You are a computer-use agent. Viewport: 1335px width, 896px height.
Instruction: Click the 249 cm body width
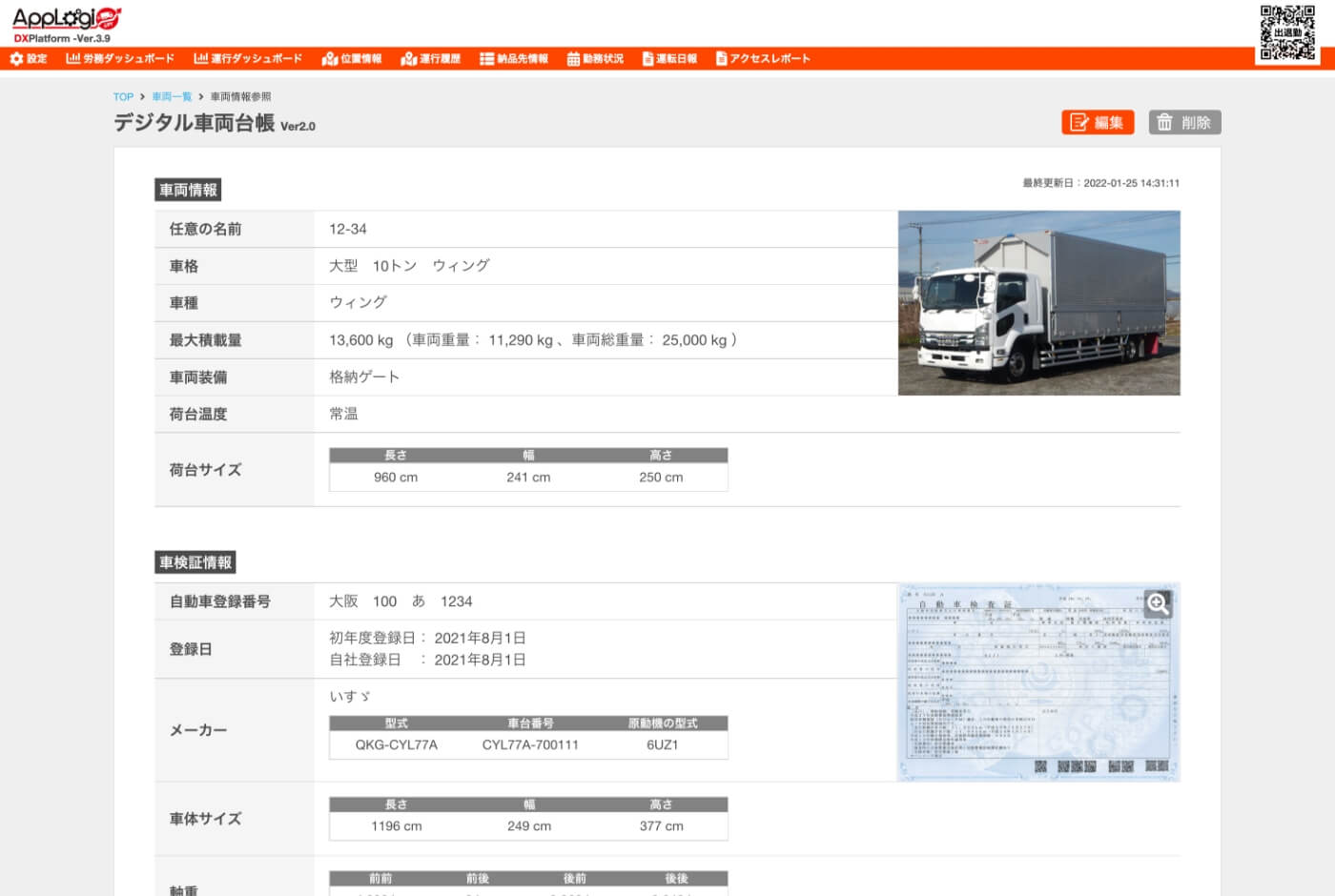click(x=529, y=826)
